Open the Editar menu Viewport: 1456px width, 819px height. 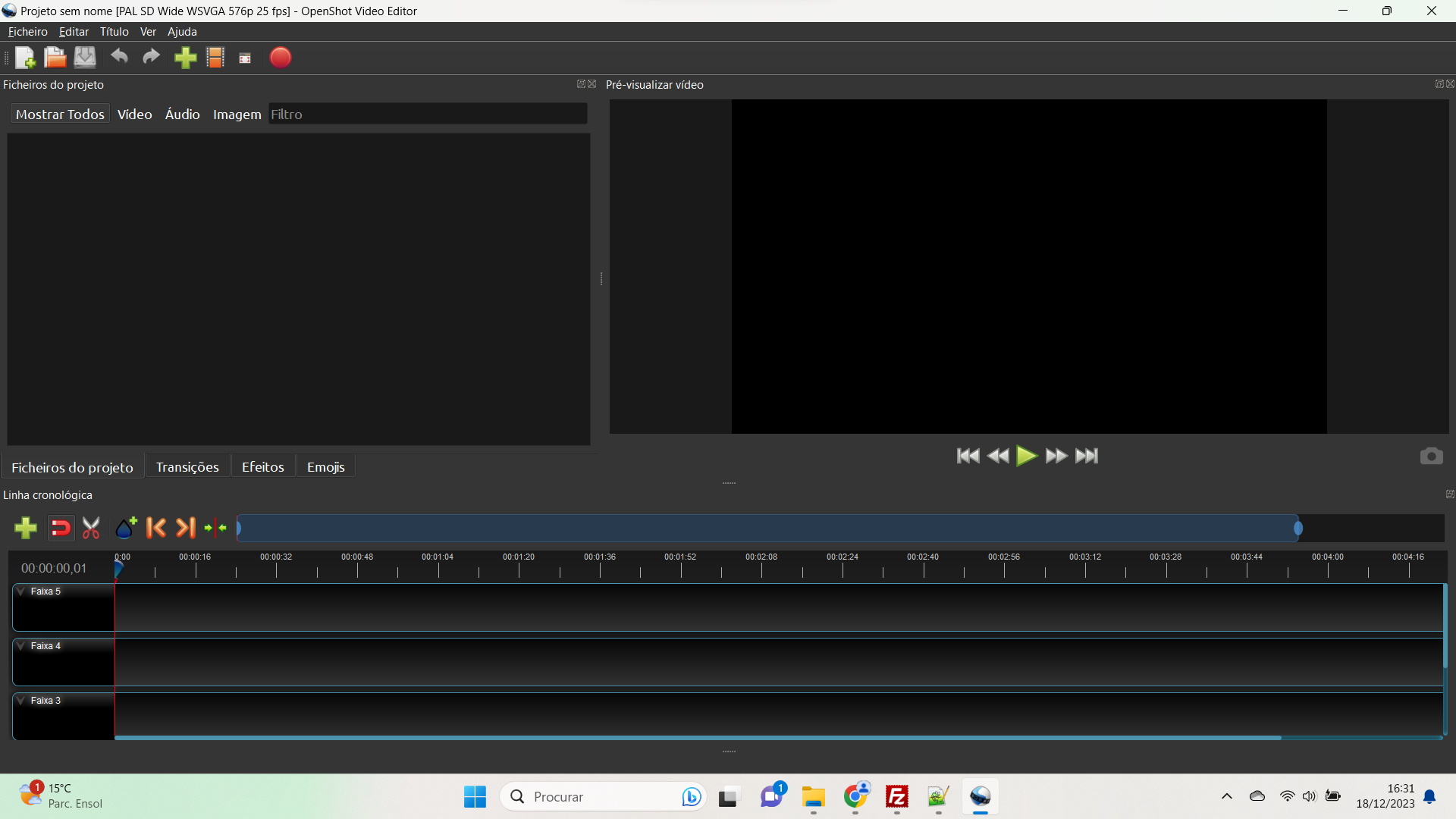tap(74, 32)
